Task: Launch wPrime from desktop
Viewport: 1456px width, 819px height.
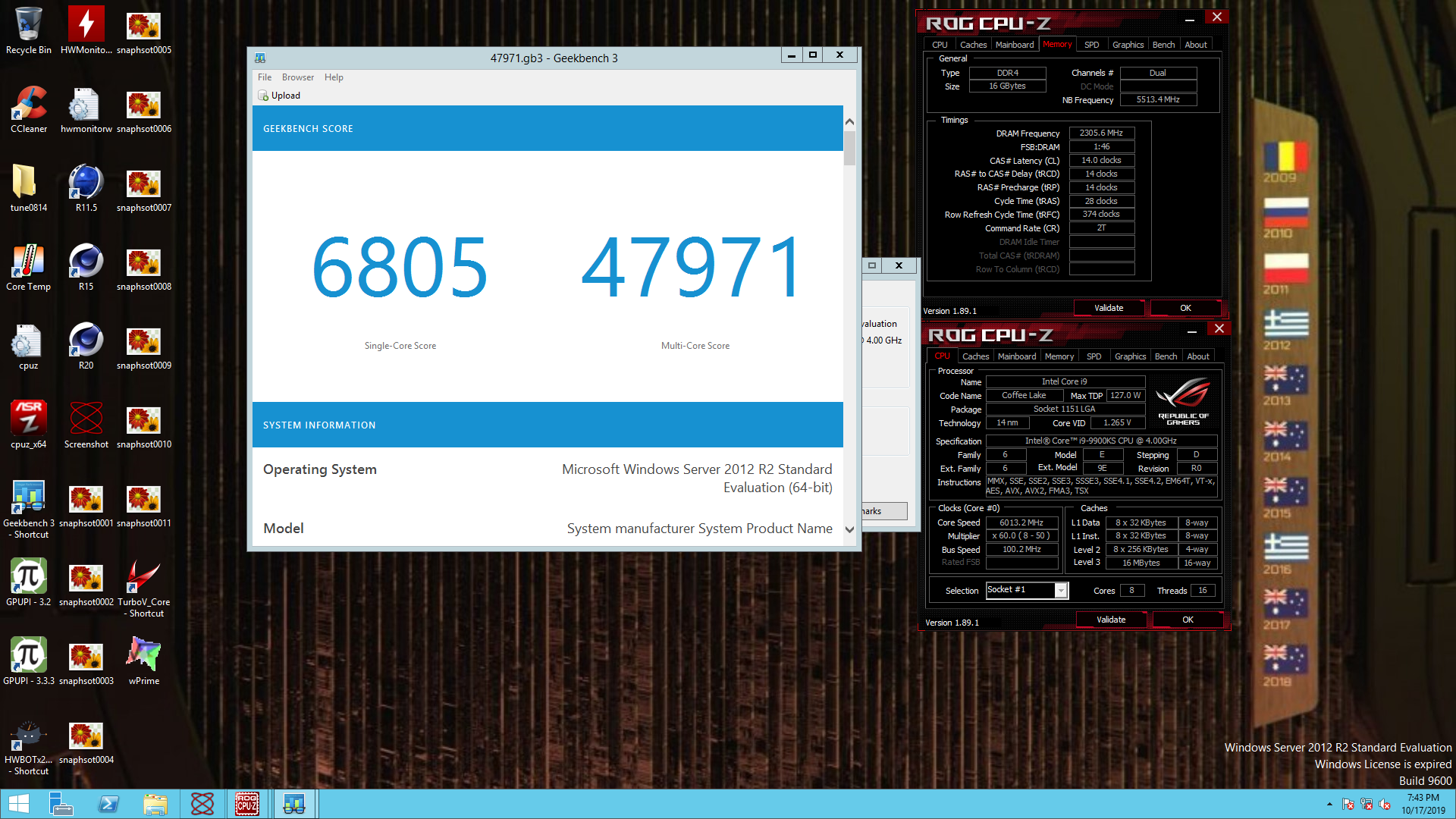Action: 143,661
